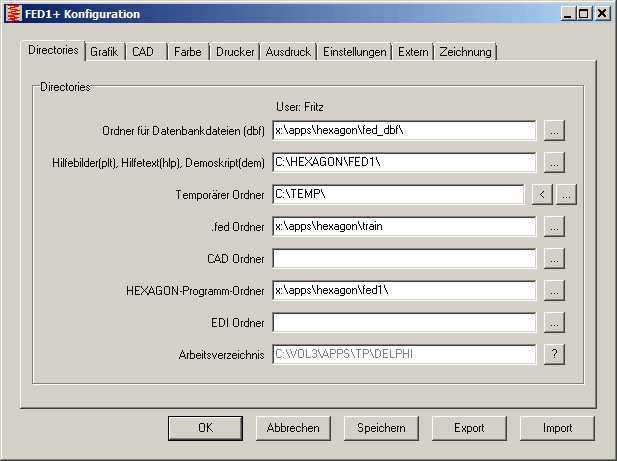Image resolution: width=617 pixels, height=461 pixels.
Task: Browse for the Hilfebilder help files folder
Action: pos(555,162)
